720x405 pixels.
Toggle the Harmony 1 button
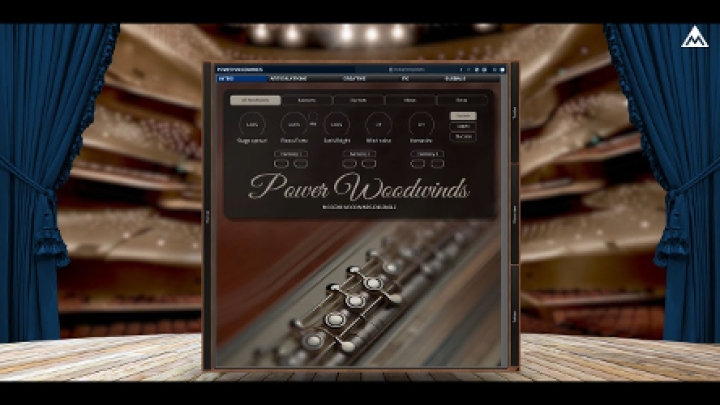click(x=291, y=154)
